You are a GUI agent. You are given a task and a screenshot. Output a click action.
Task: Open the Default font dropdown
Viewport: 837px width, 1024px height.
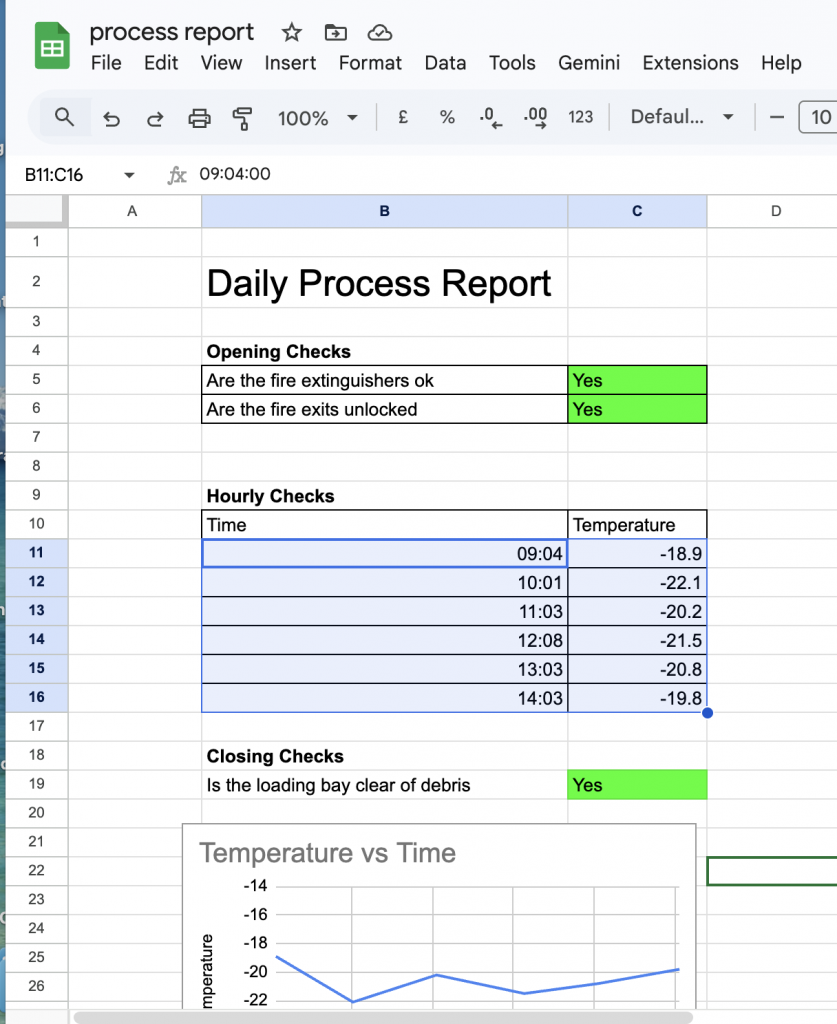(x=682, y=118)
